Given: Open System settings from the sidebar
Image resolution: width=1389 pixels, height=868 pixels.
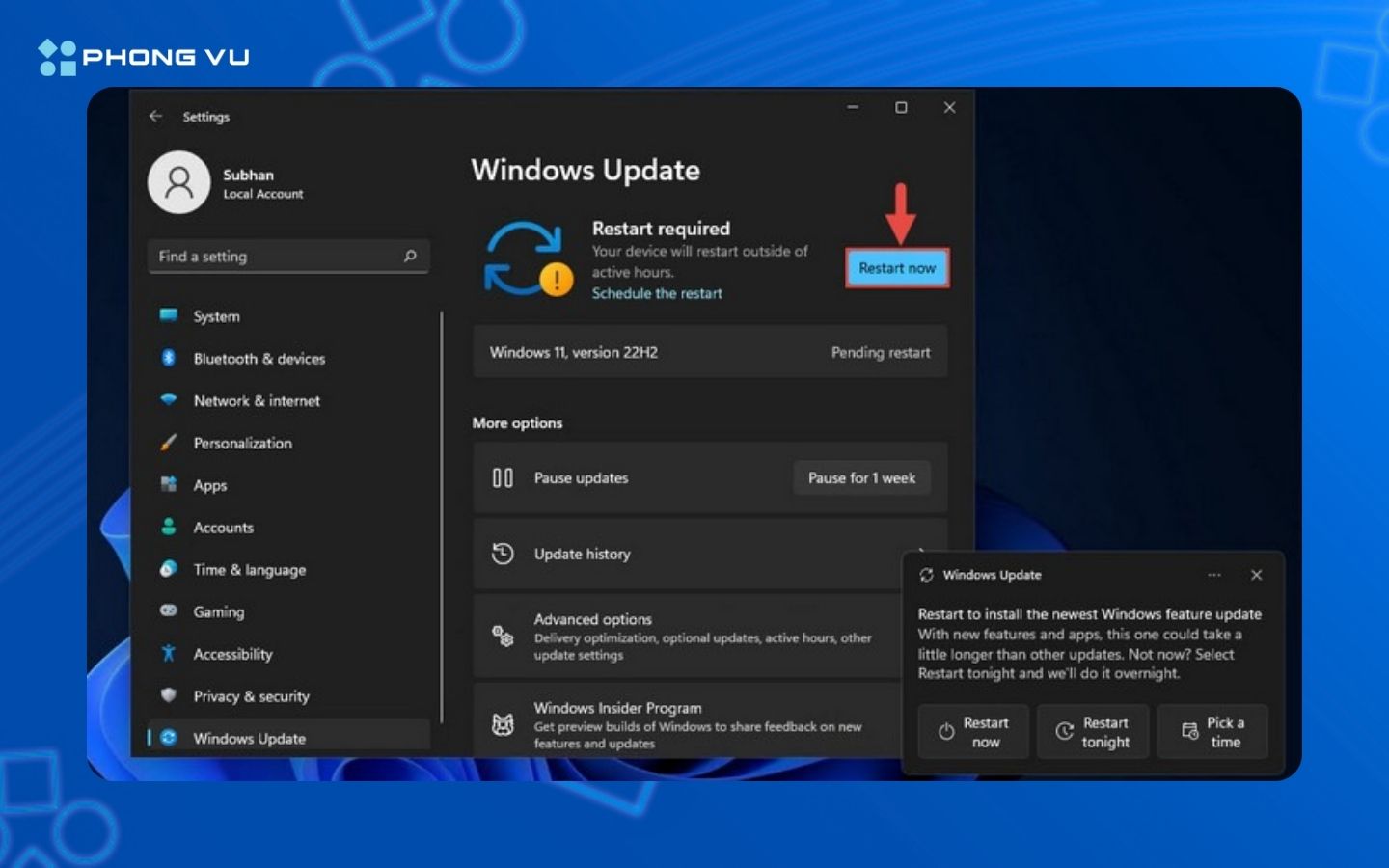Looking at the screenshot, I should 215,316.
